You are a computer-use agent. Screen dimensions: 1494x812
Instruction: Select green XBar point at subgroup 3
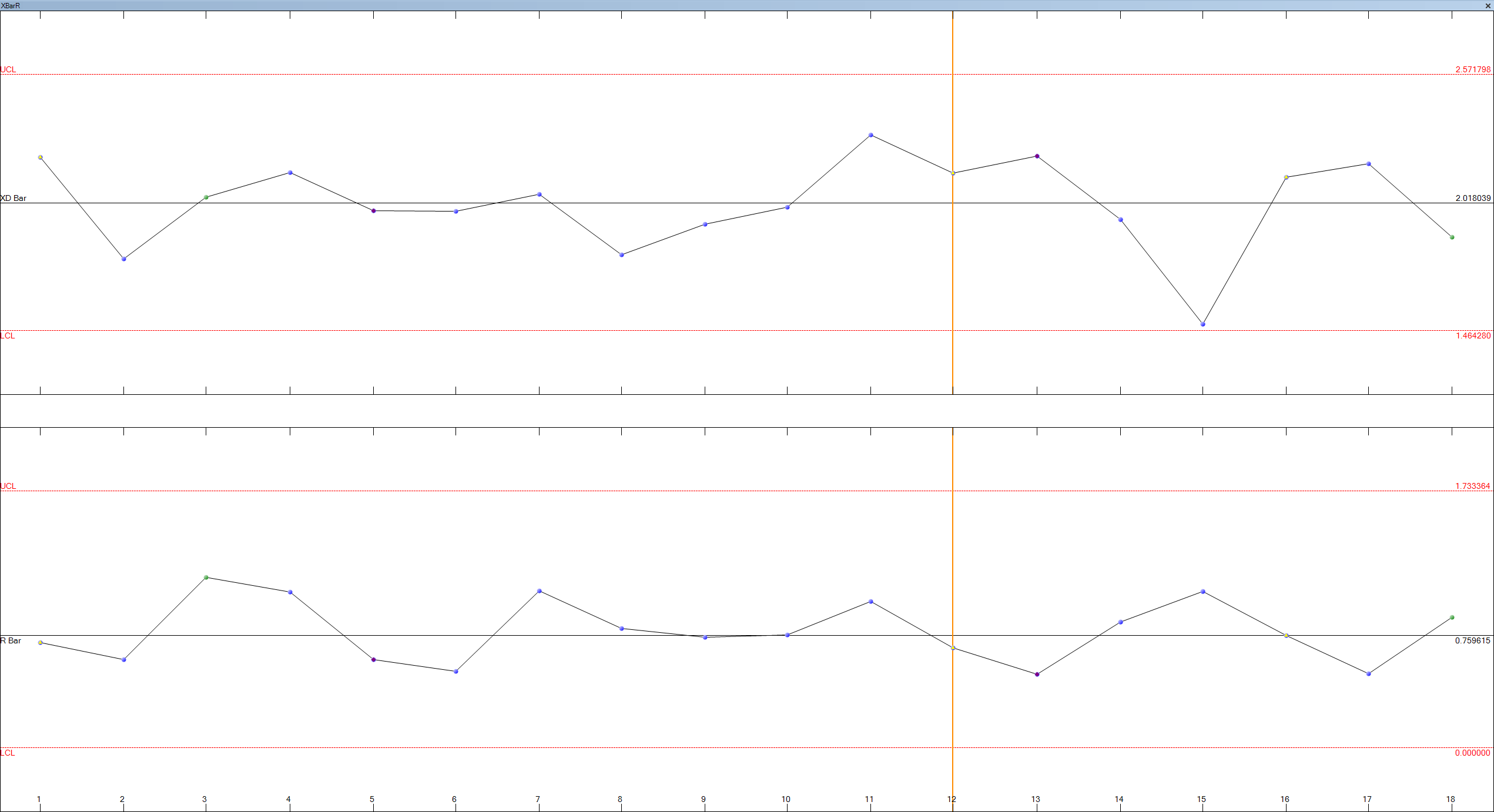tap(206, 197)
